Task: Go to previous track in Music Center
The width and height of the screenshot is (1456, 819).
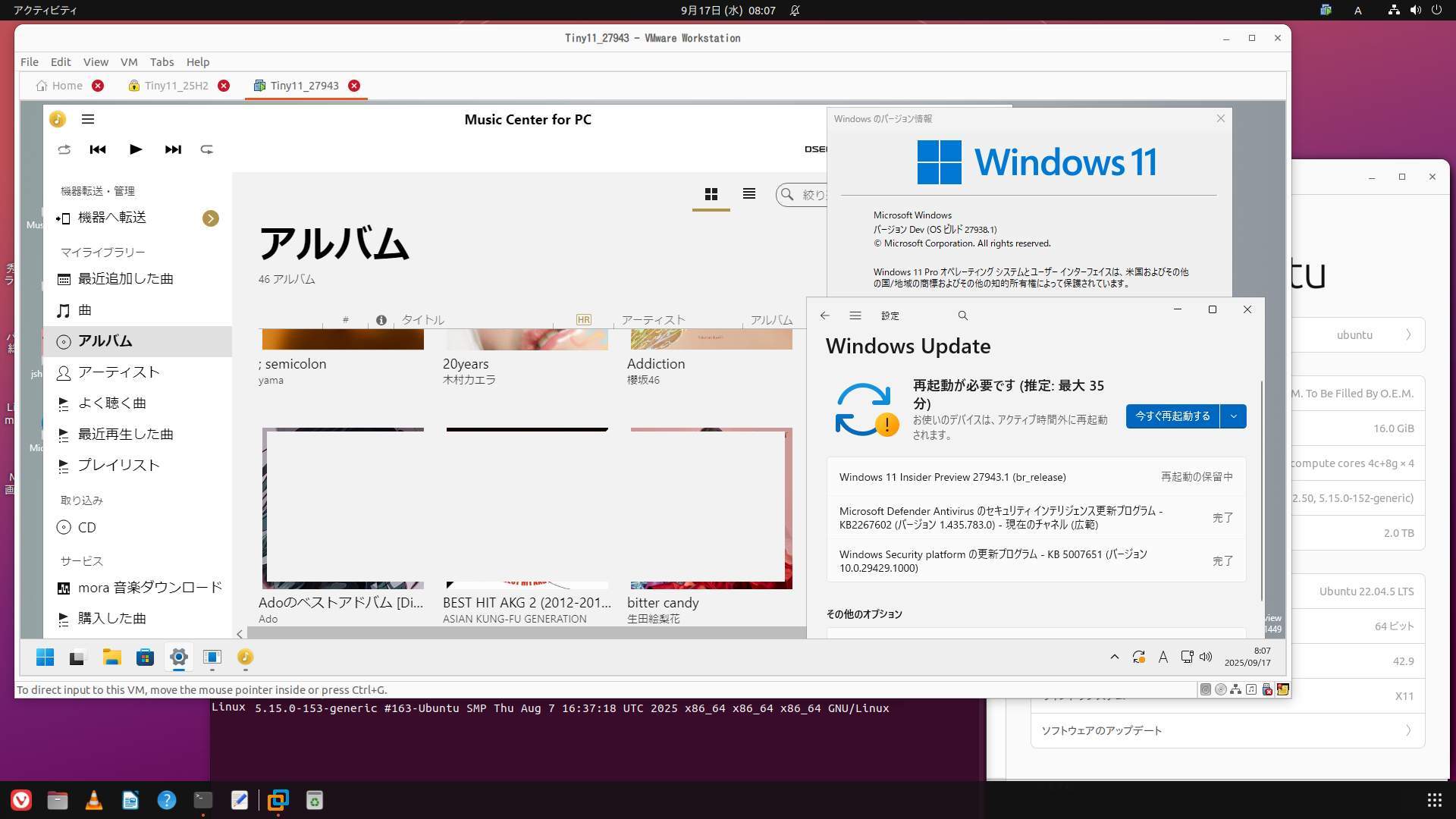Action: point(98,149)
